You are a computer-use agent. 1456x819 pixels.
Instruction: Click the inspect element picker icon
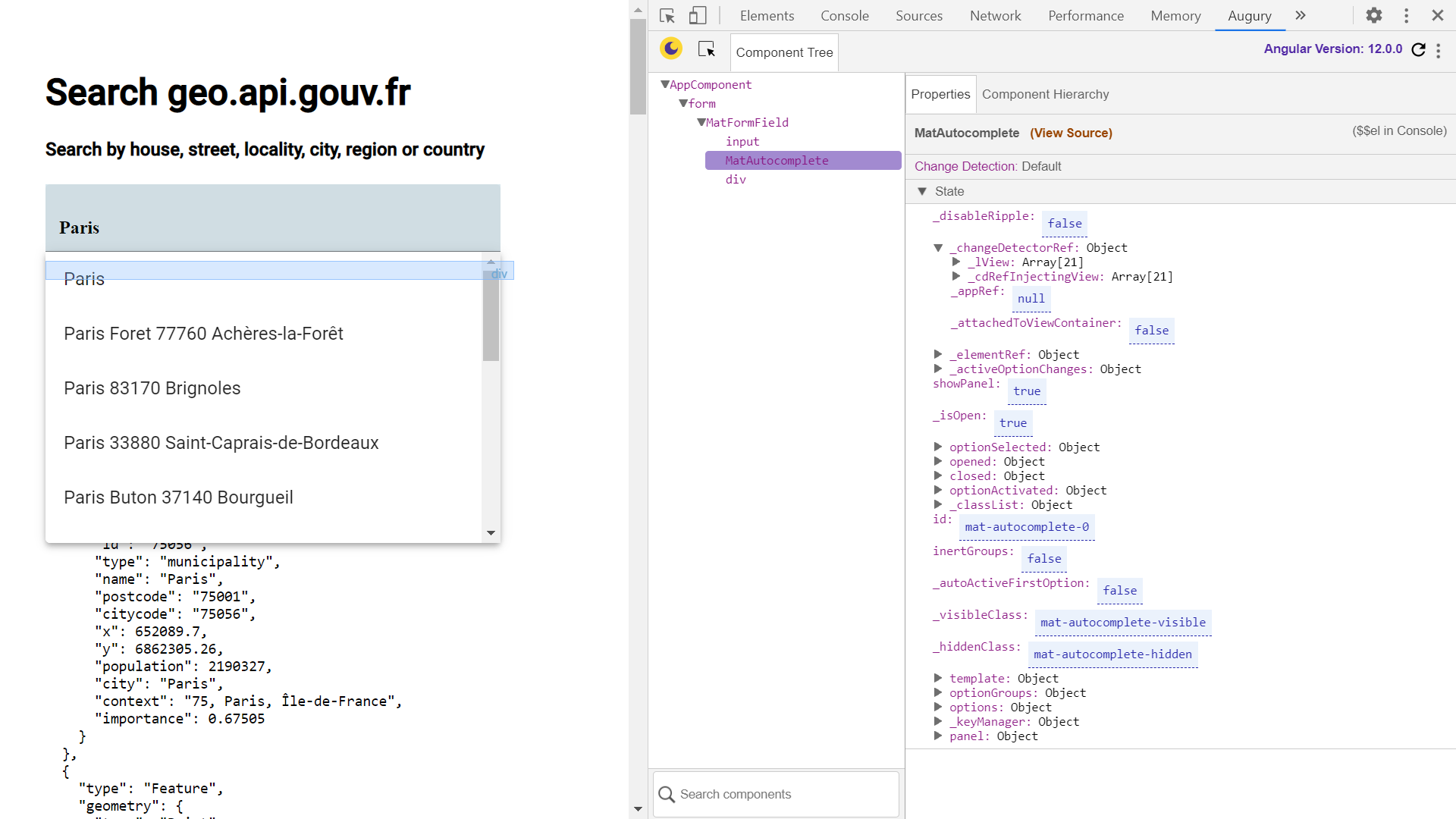pyautogui.click(x=667, y=15)
